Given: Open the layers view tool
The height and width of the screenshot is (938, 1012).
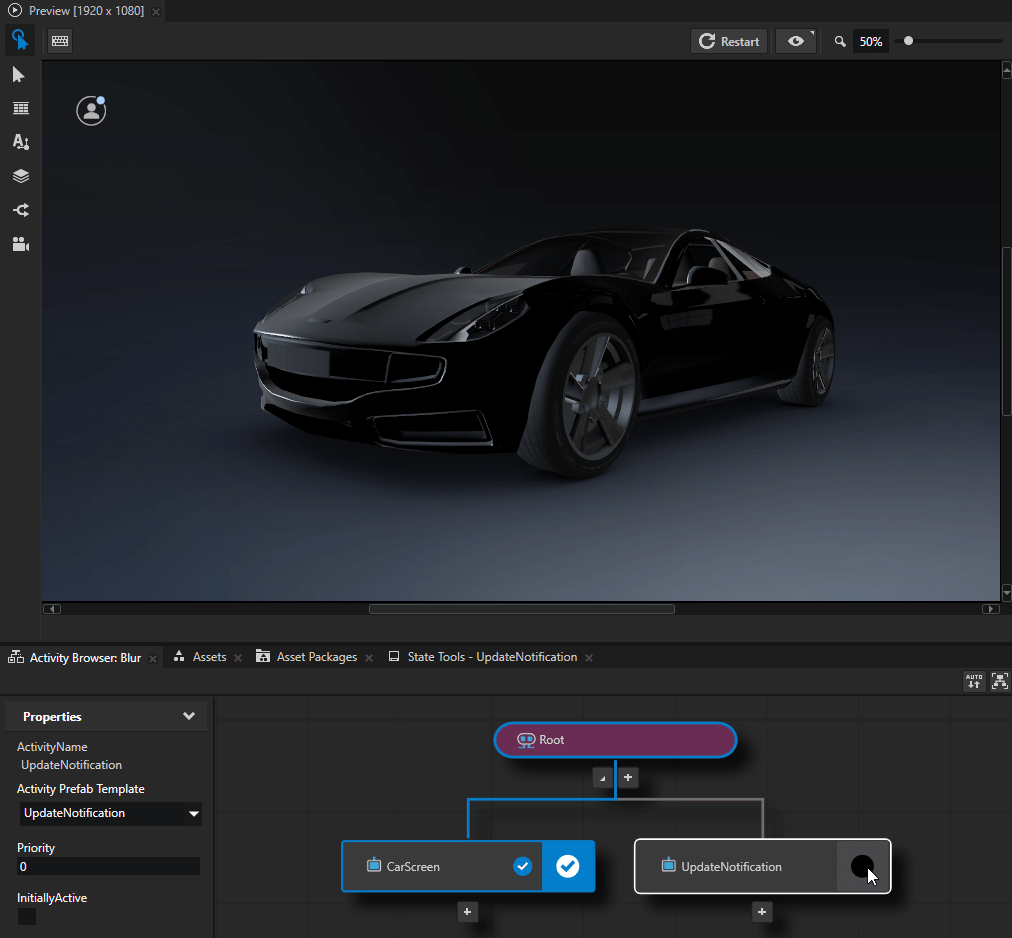Looking at the screenshot, I should 19,176.
